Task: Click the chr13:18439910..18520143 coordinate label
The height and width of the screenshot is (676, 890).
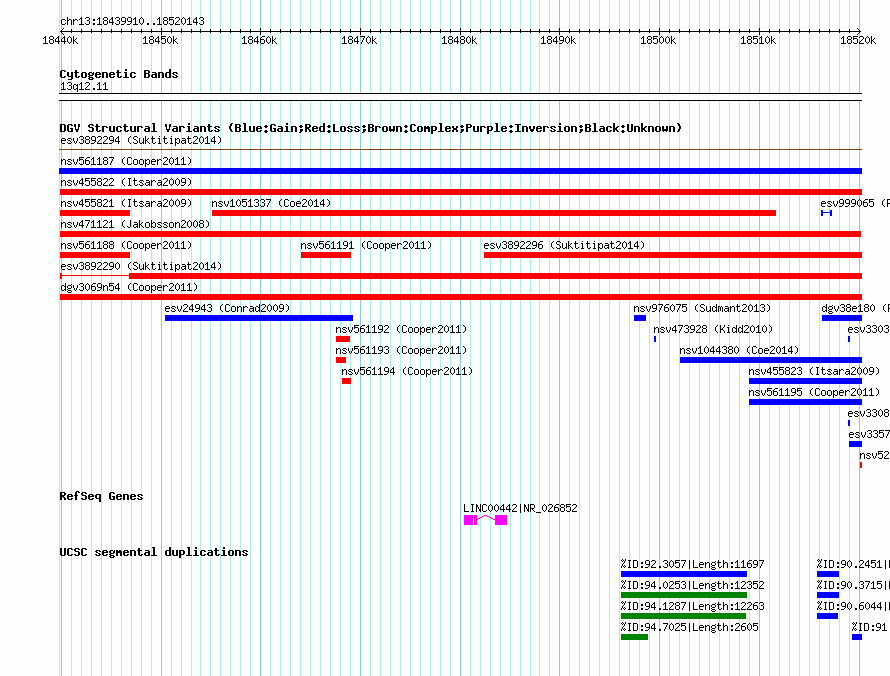Action: 132,22
